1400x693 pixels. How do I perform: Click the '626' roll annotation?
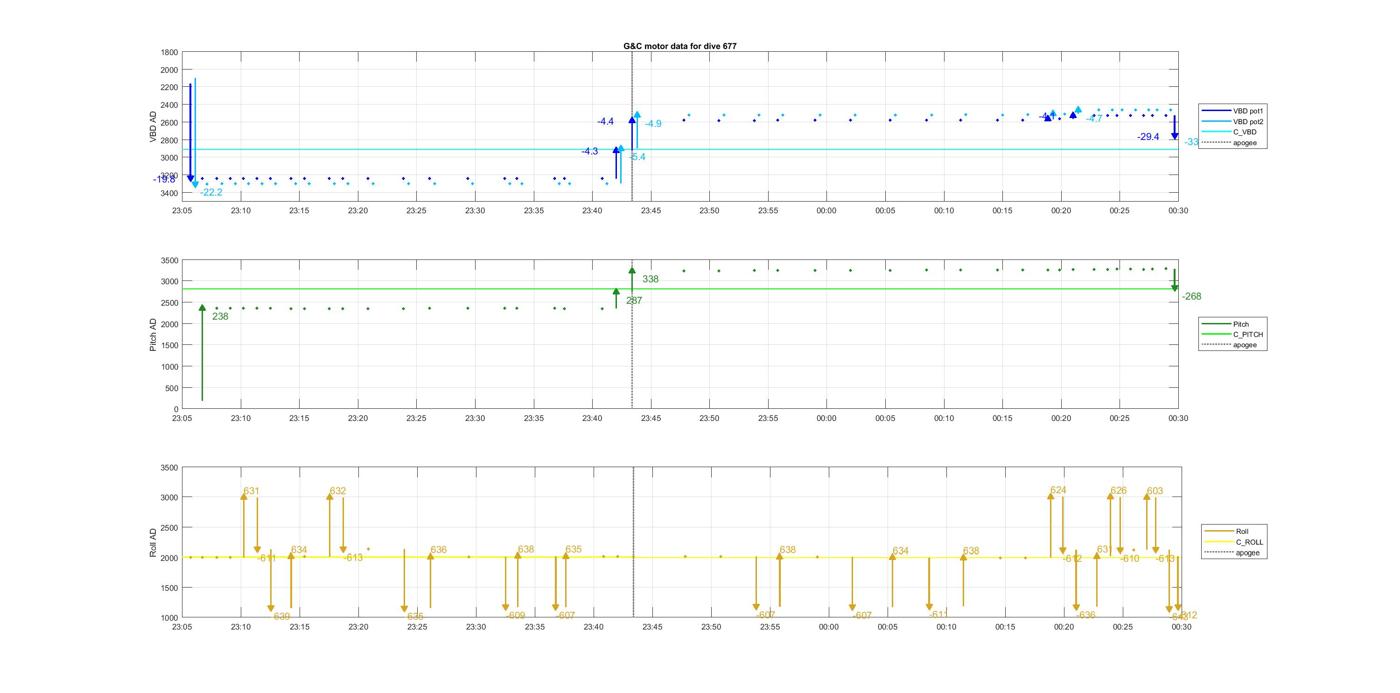[1118, 491]
